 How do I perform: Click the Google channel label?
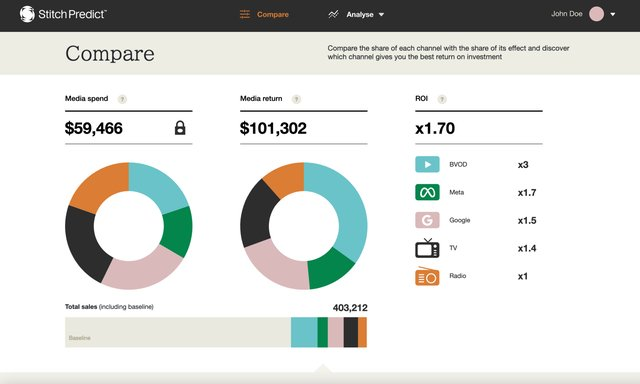460,220
